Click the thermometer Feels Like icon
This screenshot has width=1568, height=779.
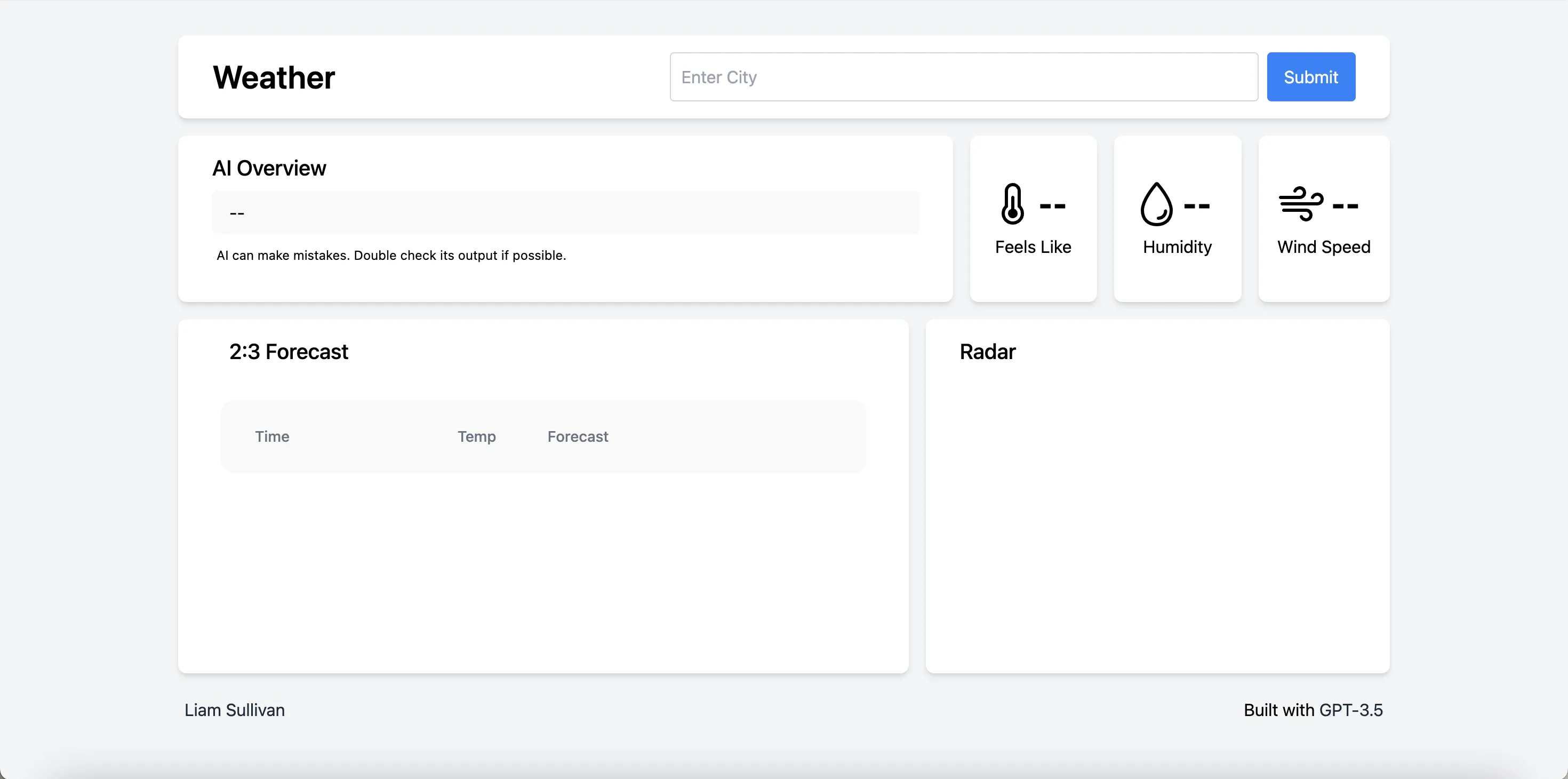click(x=1013, y=204)
